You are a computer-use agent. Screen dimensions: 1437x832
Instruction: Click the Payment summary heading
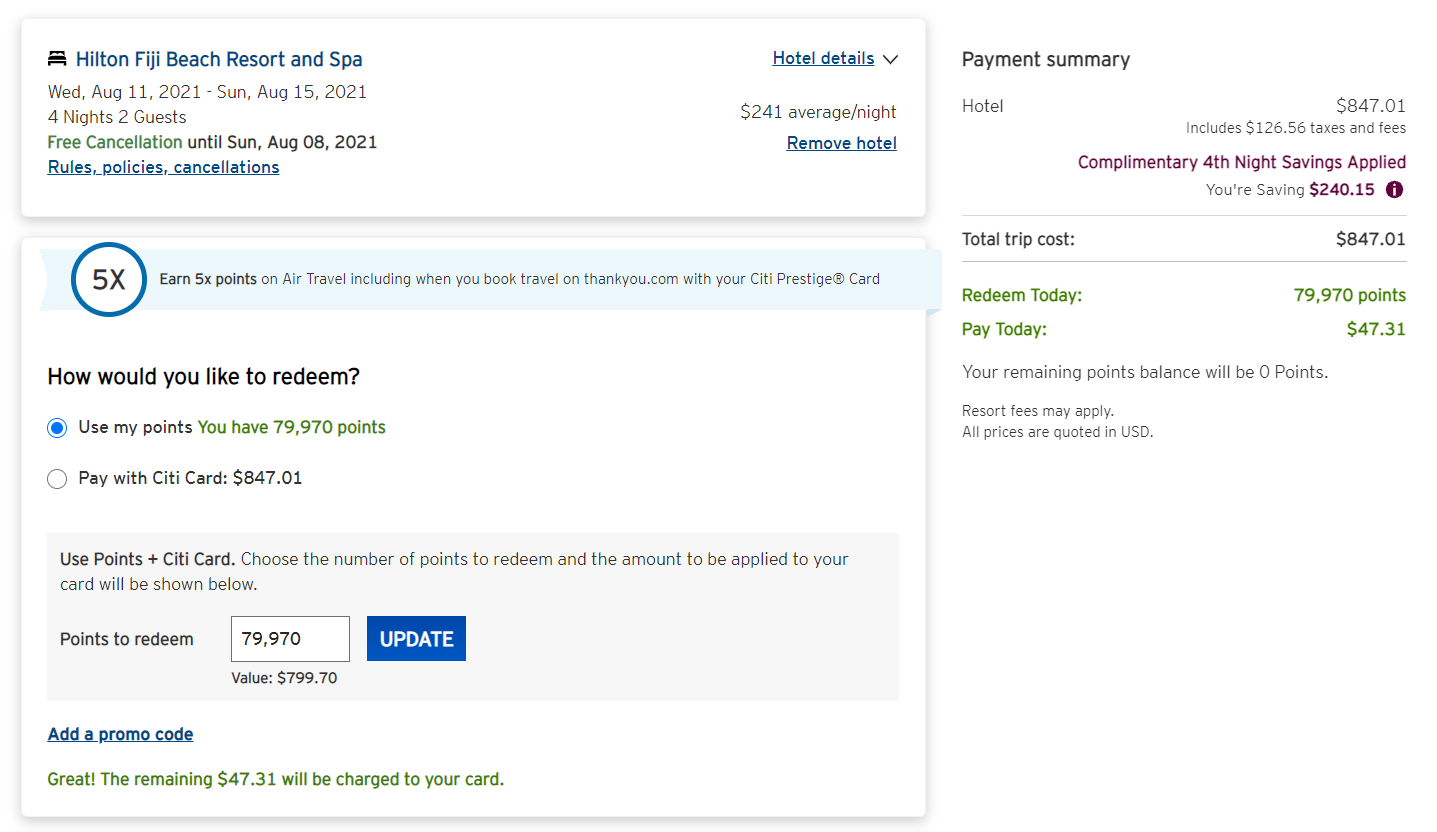[1045, 59]
